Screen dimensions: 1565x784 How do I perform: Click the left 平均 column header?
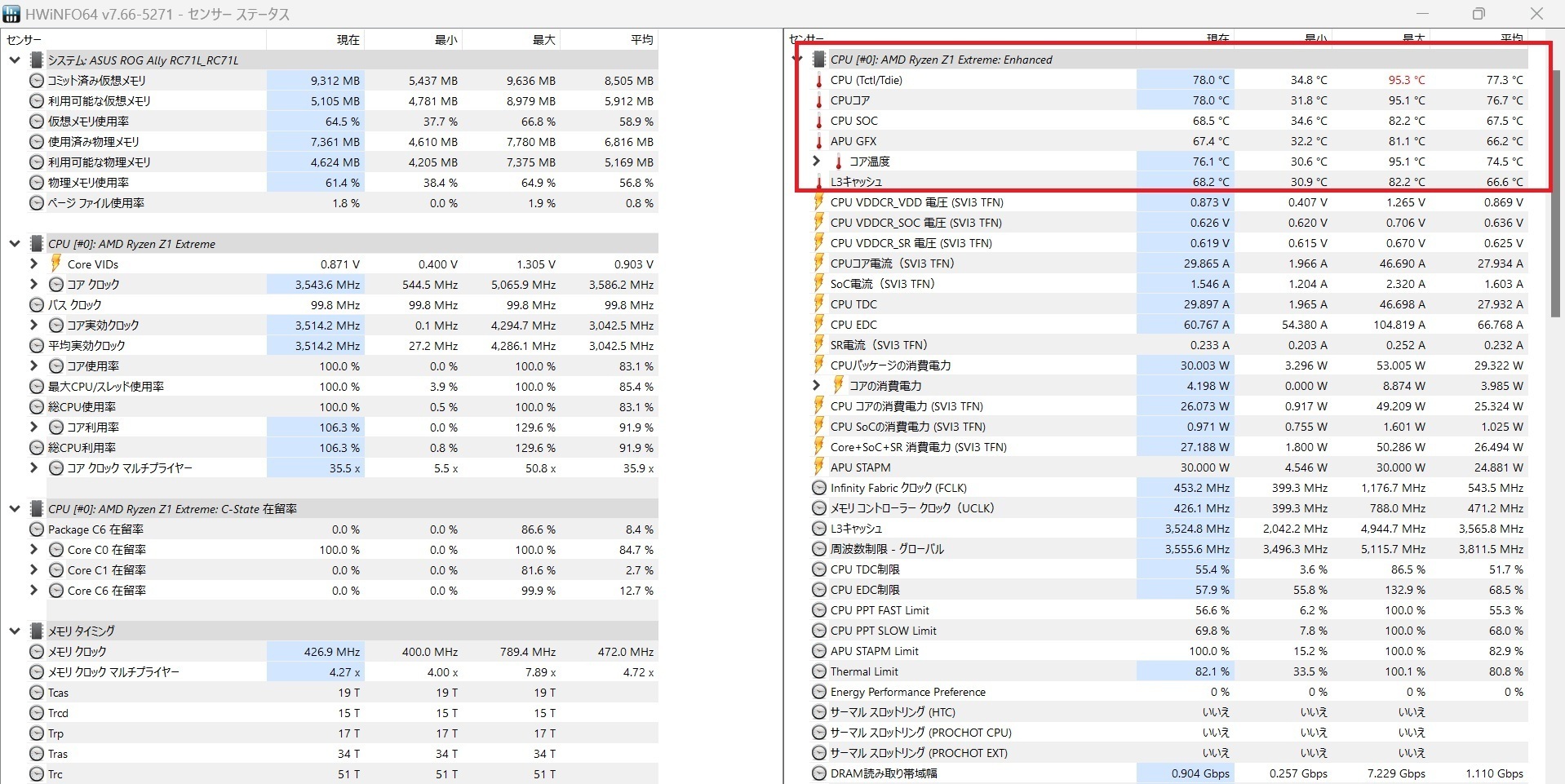(x=609, y=39)
